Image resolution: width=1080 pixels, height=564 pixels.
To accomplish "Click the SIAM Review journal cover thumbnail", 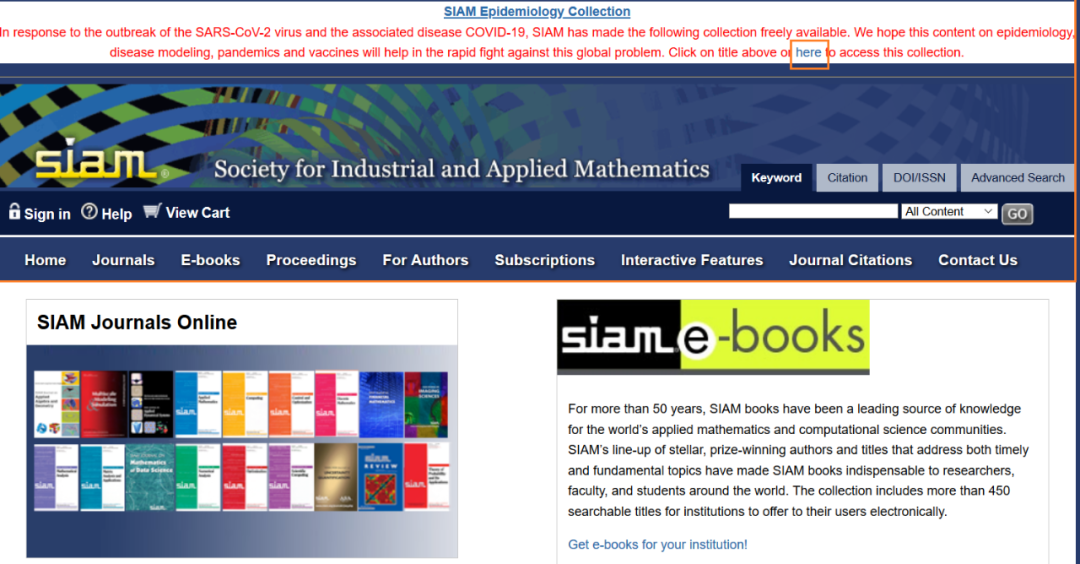I will coord(381,477).
